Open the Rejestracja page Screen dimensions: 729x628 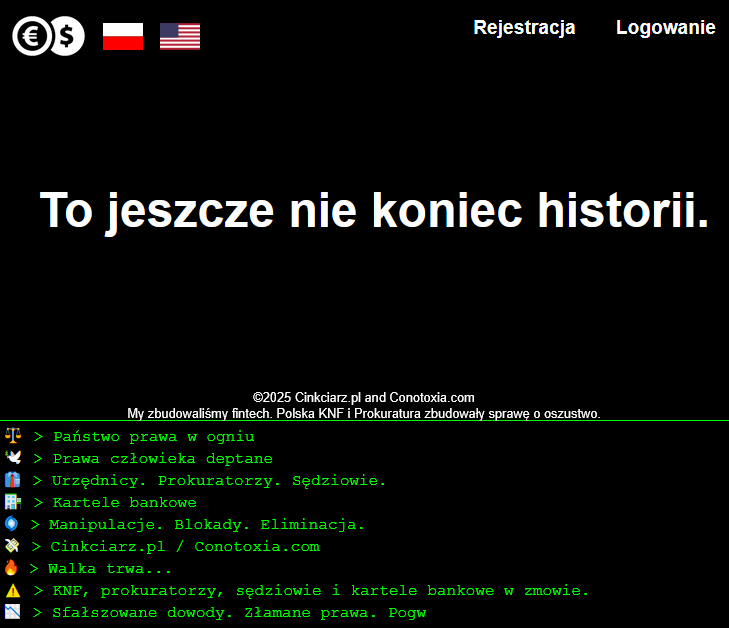coord(524,28)
